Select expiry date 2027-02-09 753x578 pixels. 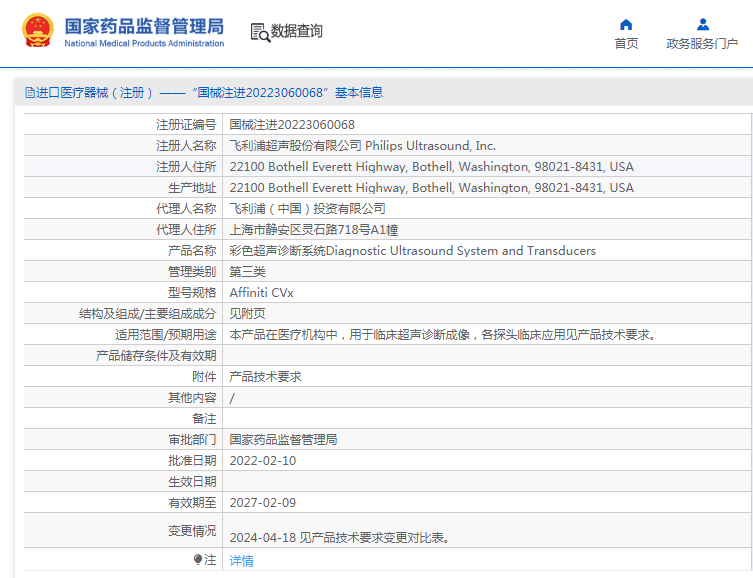coord(263,503)
